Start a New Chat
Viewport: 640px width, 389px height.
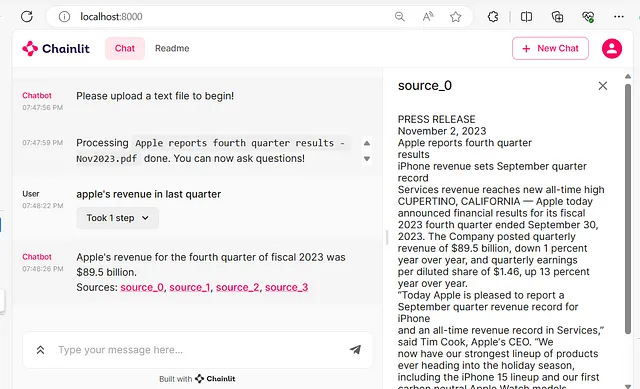click(550, 49)
